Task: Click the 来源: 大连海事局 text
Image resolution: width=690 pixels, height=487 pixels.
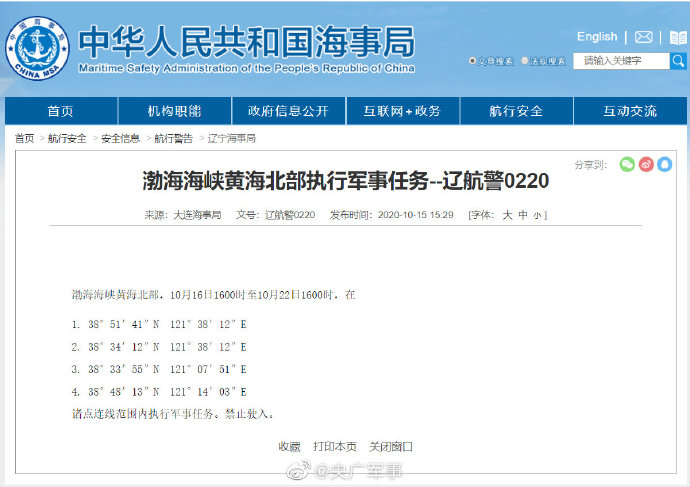Action: pyautogui.click(x=183, y=215)
